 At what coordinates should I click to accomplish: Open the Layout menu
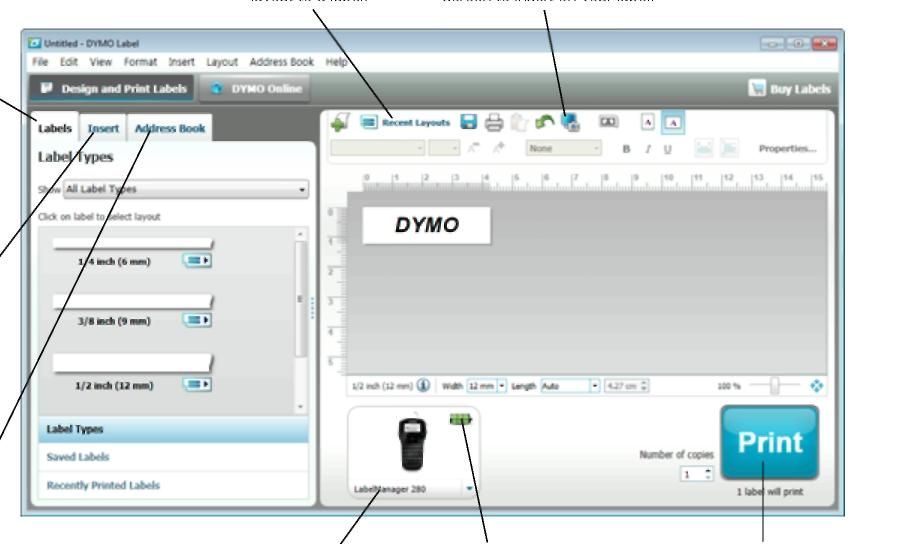click(x=222, y=62)
